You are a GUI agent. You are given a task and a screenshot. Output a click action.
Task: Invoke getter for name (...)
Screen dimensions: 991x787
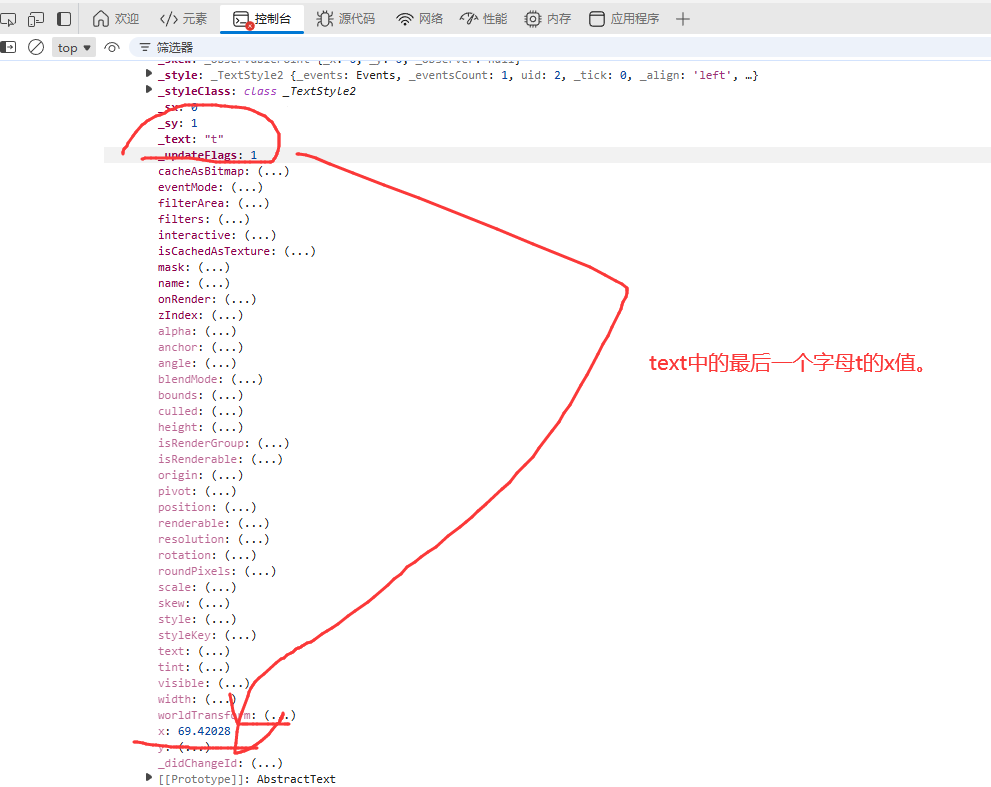tap(214, 283)
